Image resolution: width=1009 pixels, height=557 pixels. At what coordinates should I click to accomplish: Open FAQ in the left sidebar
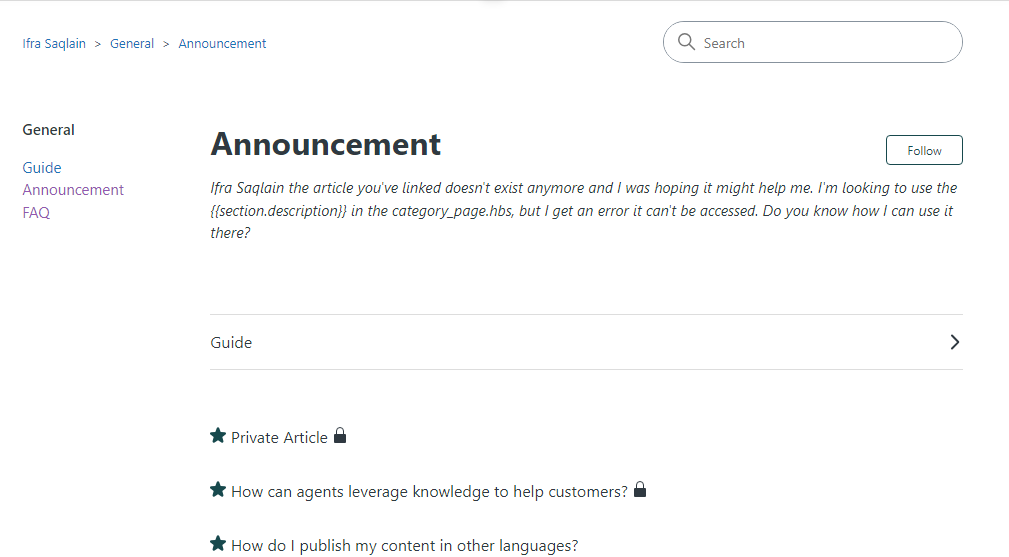[36, 212]
